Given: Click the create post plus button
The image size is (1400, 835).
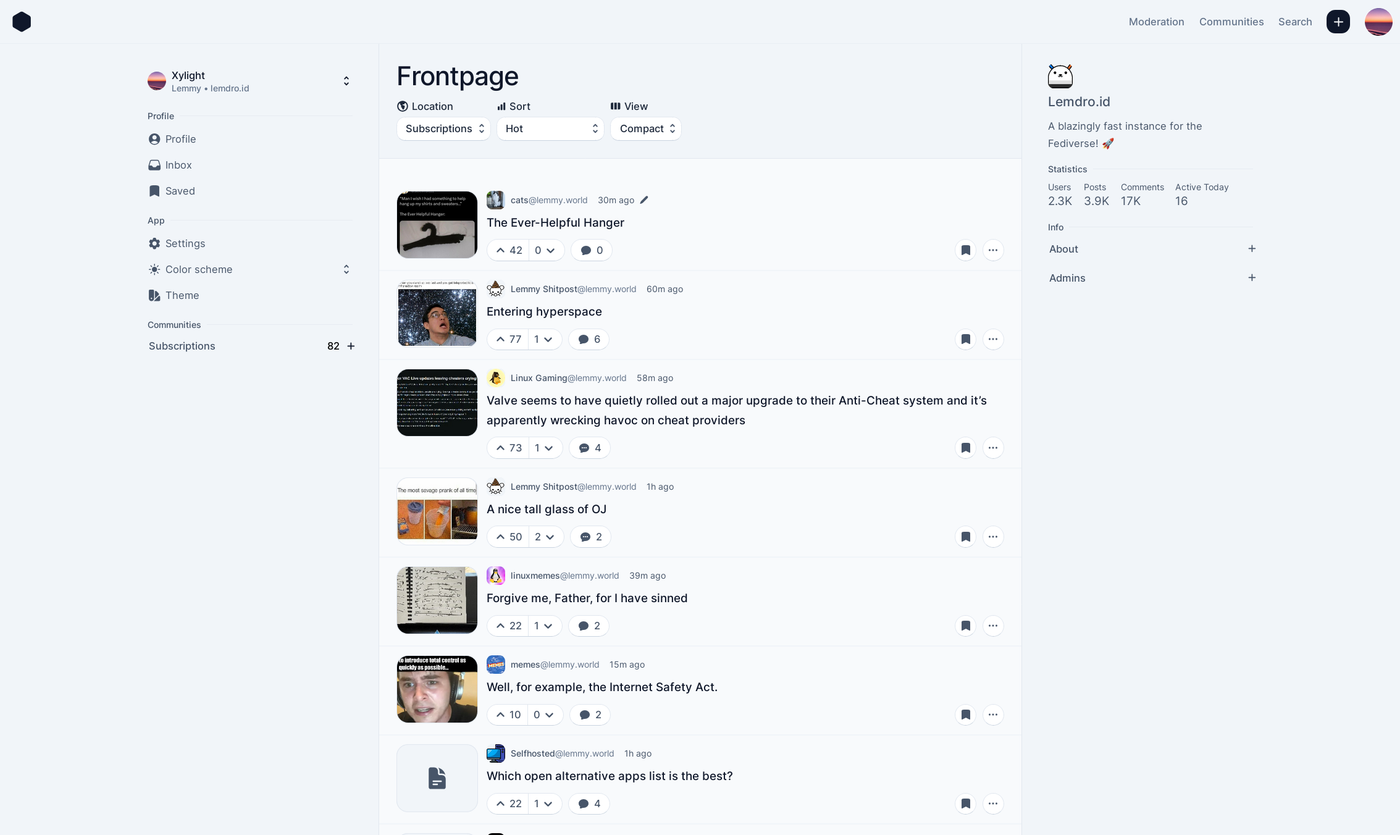Looking at the screenshot, I should pyautogui.click(x=1338, y=21).
